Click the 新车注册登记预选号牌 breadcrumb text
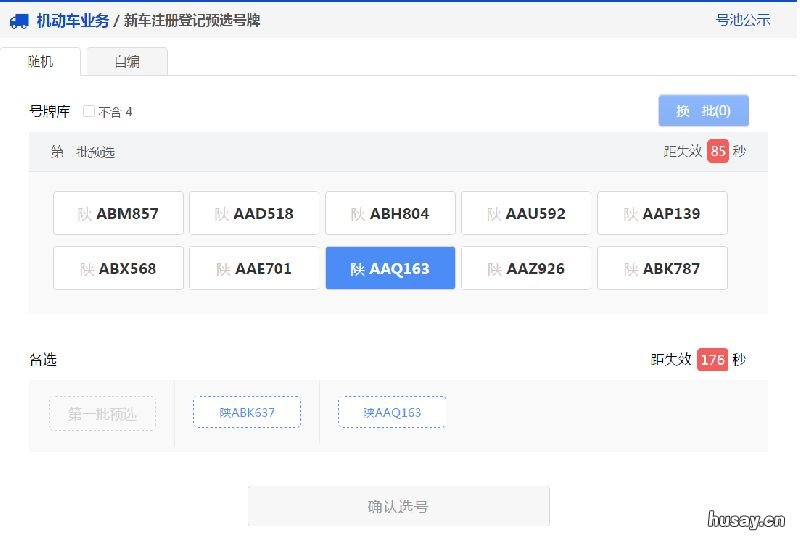Screen dimensions: 800x537 click(x=192, y=20)
